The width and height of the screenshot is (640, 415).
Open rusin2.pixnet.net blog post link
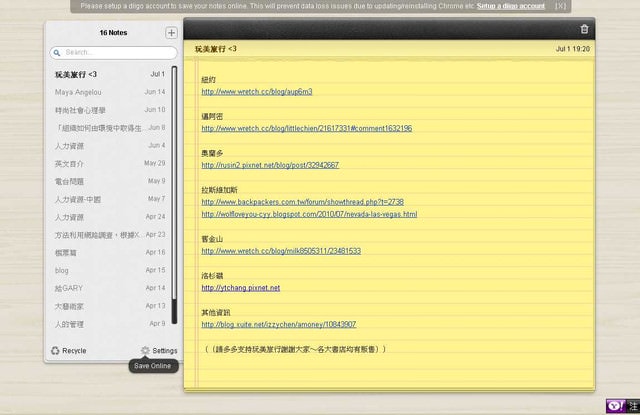click(270, 165)
